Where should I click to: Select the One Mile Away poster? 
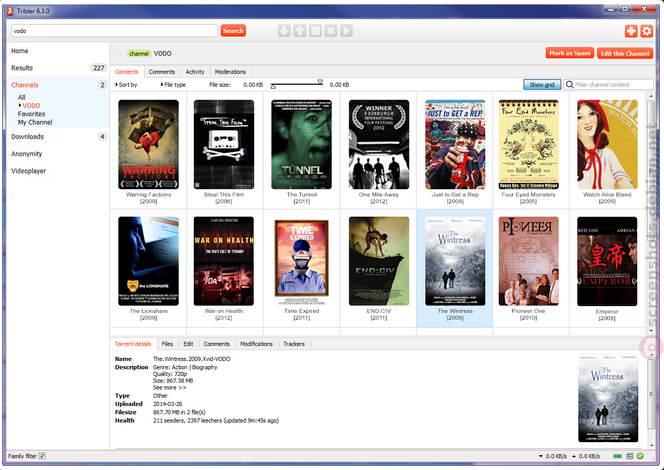tap(379, 144)
